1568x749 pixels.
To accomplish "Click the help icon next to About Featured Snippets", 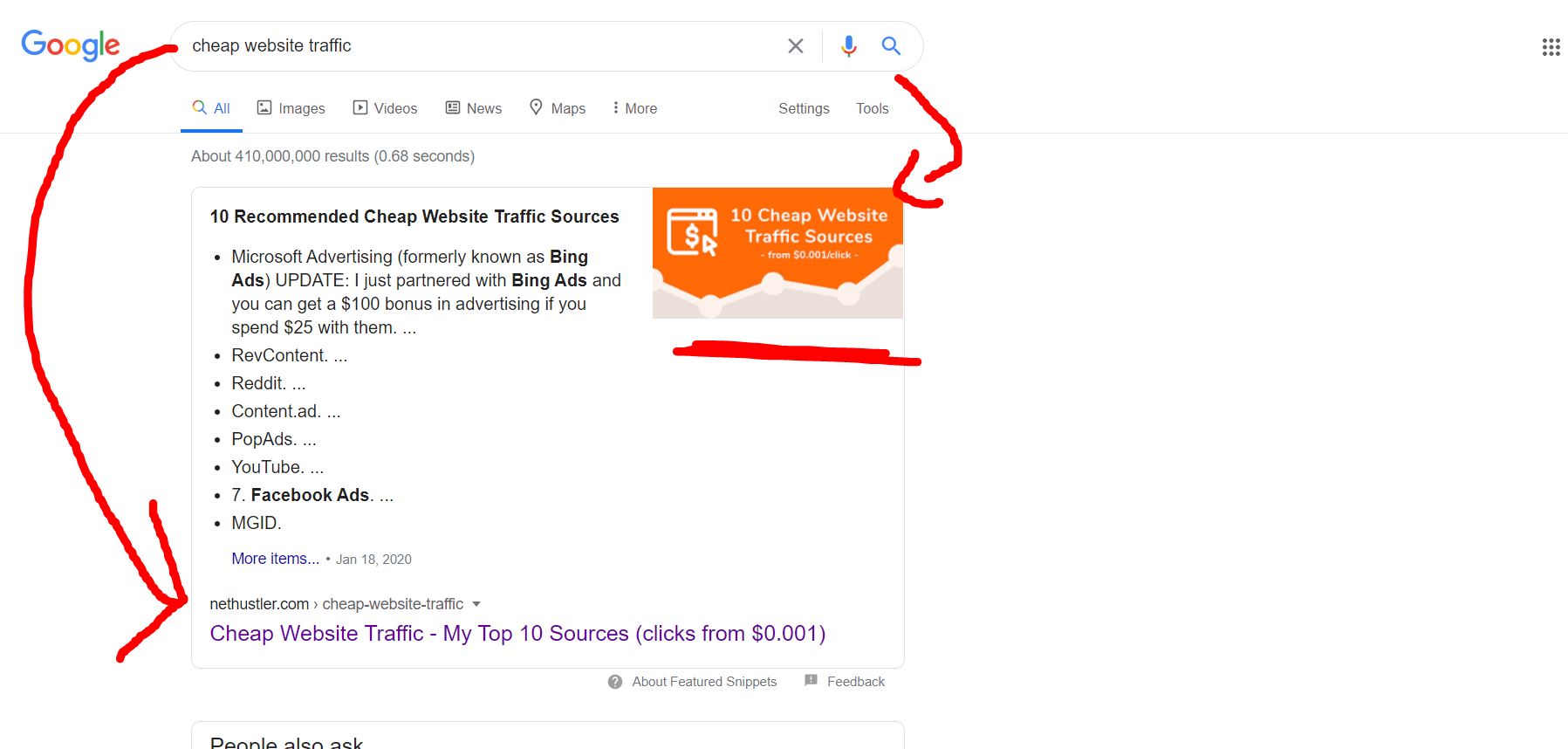I will pyautogui.click(x=615, y=682).
